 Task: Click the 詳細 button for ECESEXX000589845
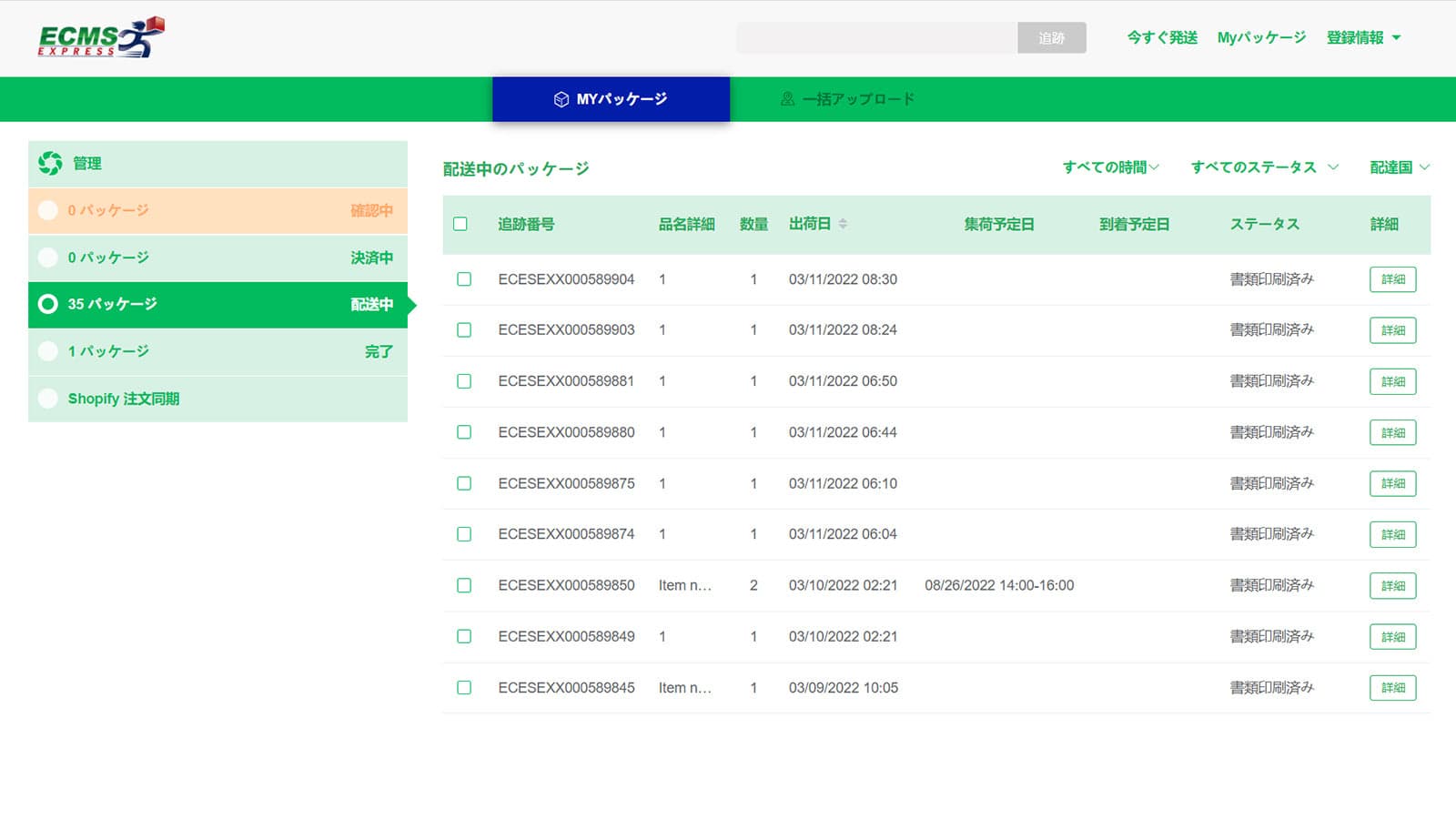pos(1392,687)
